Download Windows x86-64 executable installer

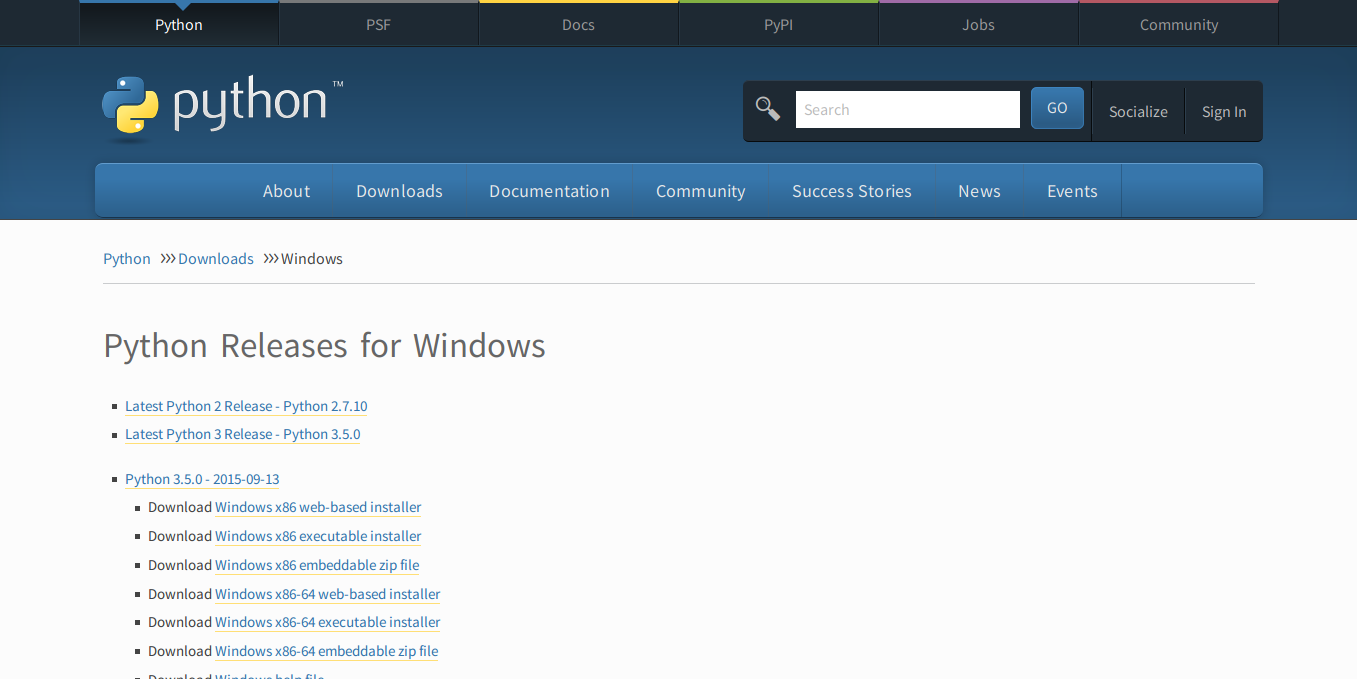pyautogui.click(x=328, y=622)
